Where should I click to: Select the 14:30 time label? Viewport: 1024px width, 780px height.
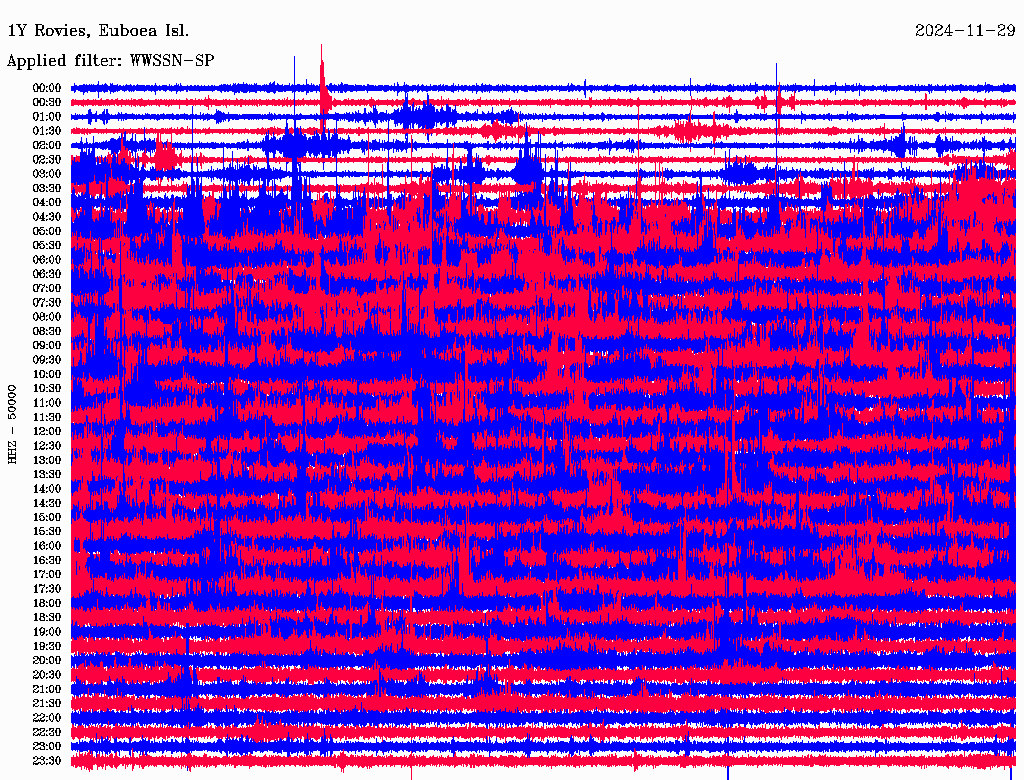point(46,504)
